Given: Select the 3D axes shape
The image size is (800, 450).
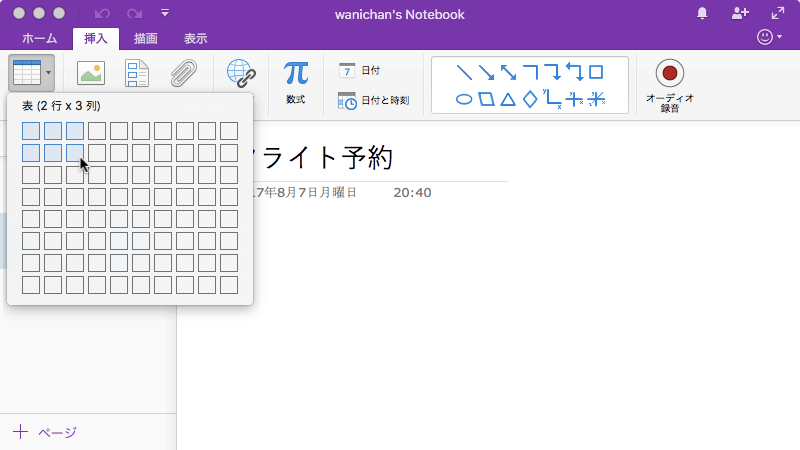Looking at the screenshot, I should (x=596, y=99).
